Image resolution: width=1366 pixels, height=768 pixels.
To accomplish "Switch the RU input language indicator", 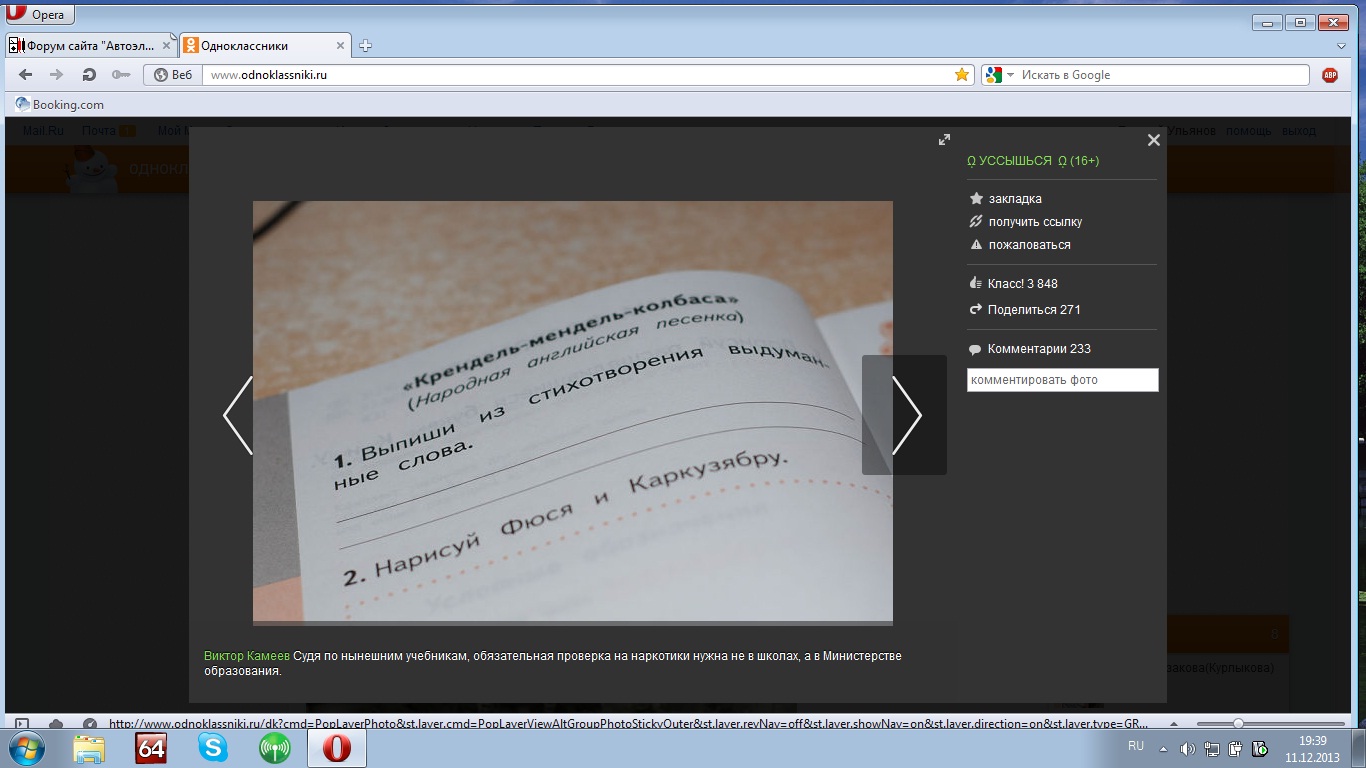I will [1136, 747].
